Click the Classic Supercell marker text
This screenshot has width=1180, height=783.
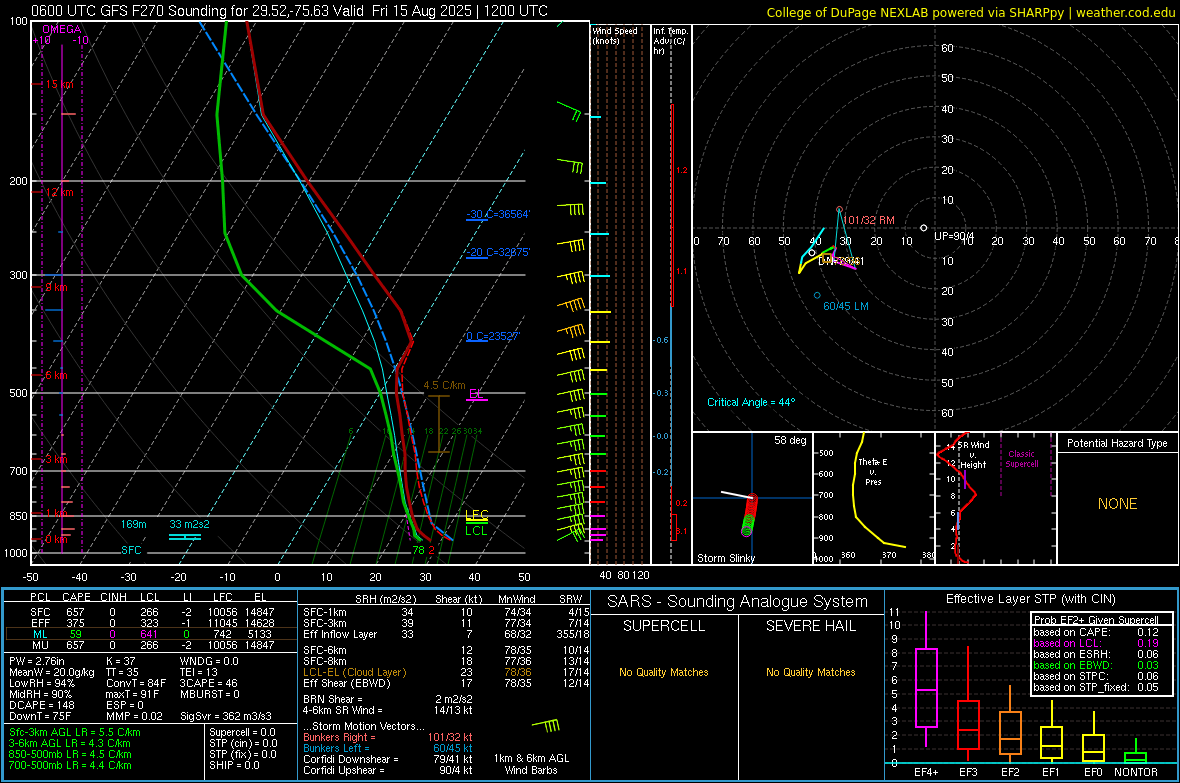(x=1021, y=459)
